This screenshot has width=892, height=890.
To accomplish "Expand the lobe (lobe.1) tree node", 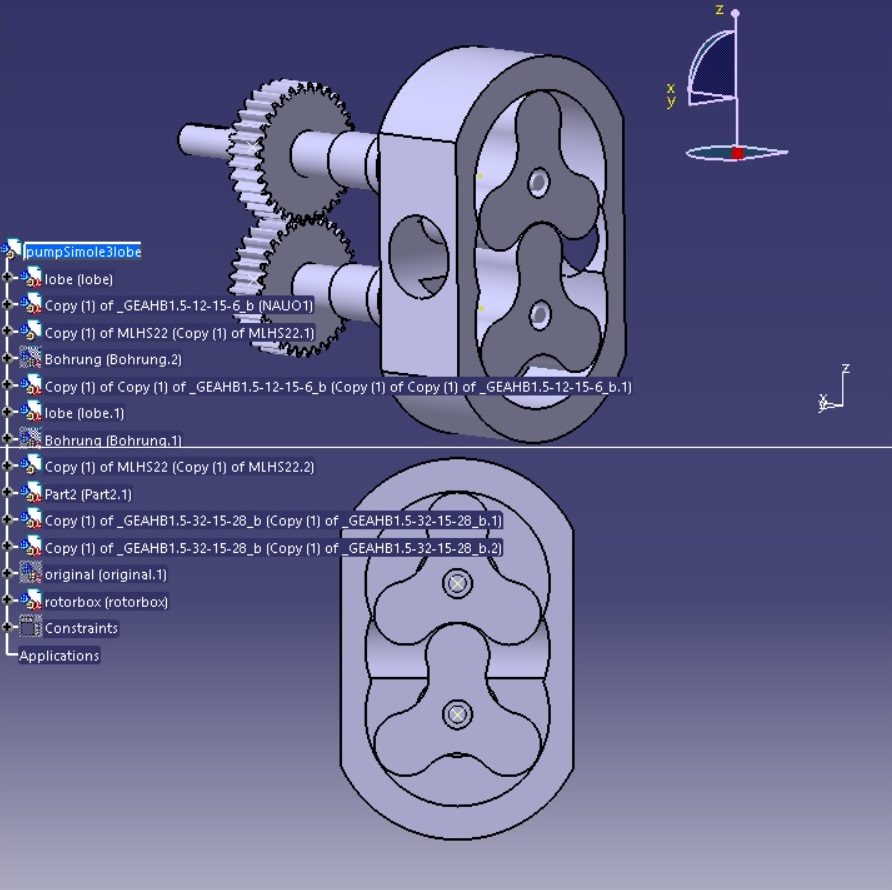I will point(7,411).
